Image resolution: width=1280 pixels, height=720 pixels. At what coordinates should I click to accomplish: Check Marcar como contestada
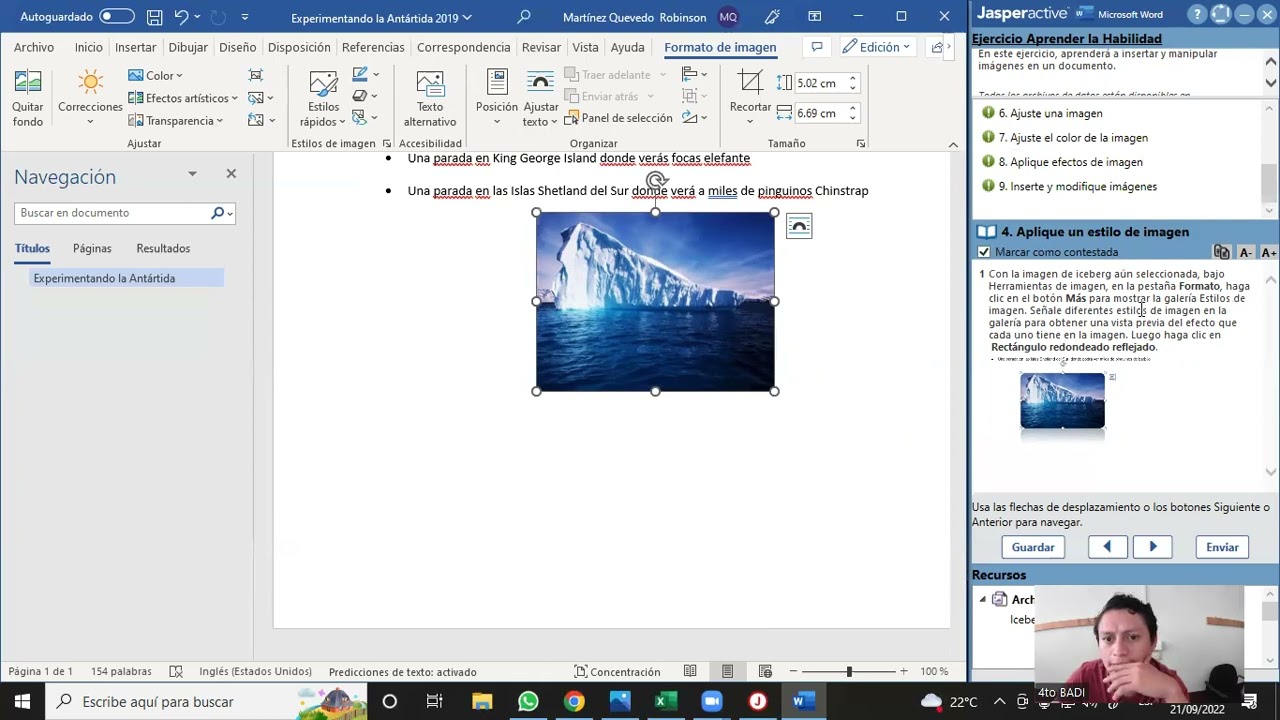coord(984,252)
